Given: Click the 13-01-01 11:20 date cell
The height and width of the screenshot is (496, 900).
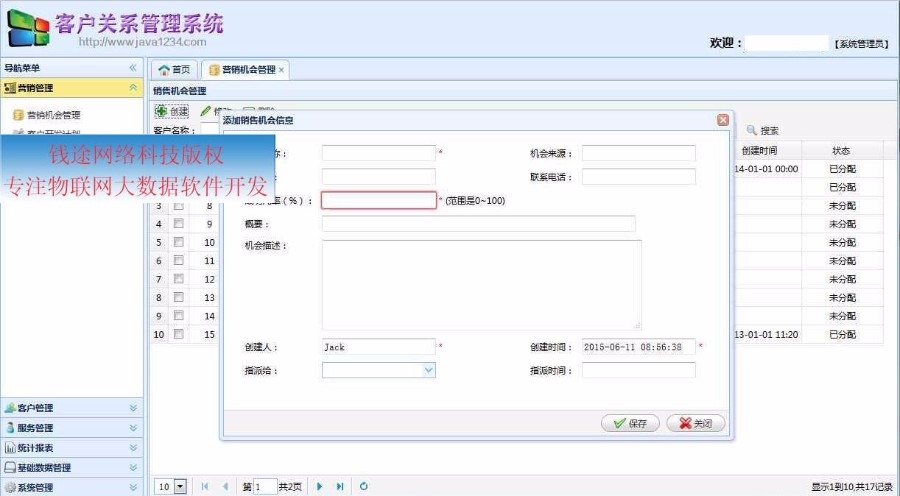Looking at the screenshot, I should pyautogui.click(x=766, y=334).
